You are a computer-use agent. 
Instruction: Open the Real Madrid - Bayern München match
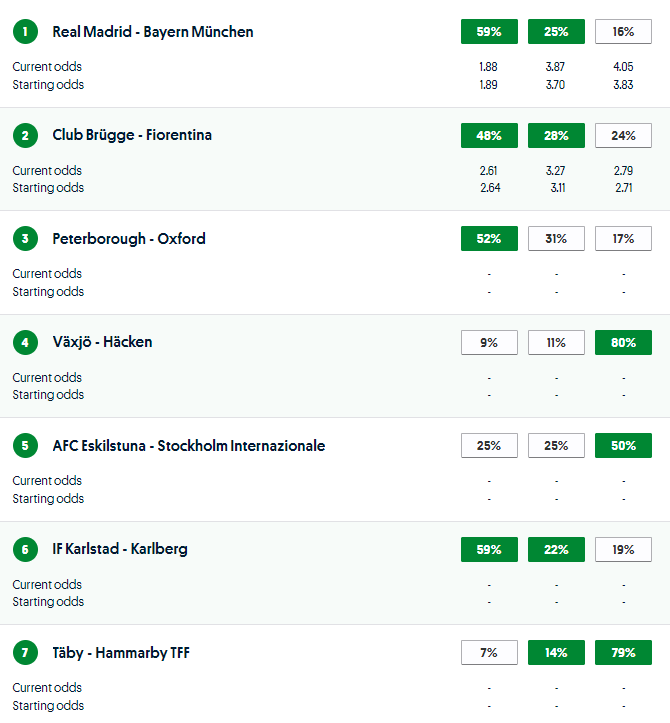(153, 32)
